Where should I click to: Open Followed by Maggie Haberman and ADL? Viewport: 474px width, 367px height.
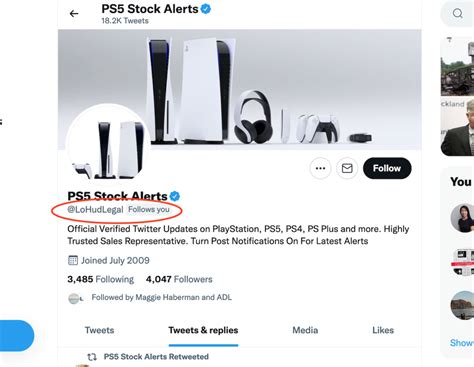point(162,297)
